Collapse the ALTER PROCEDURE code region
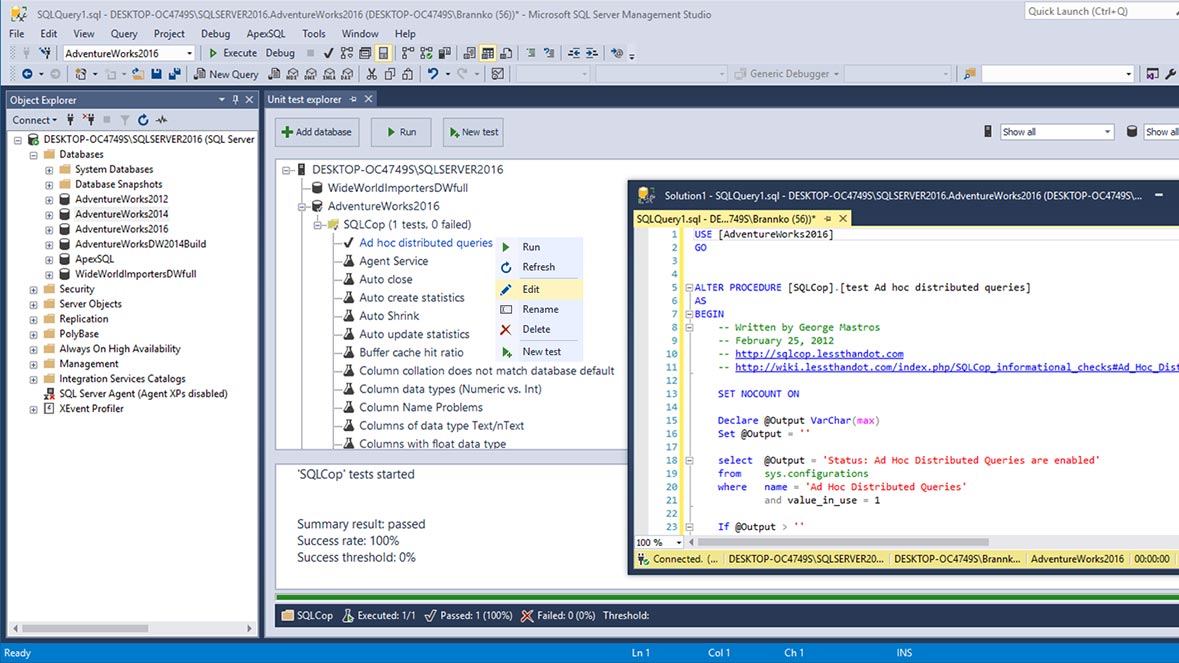Image resolution: width=1179 pixels, height=663 pixels. tap(689, 287)
